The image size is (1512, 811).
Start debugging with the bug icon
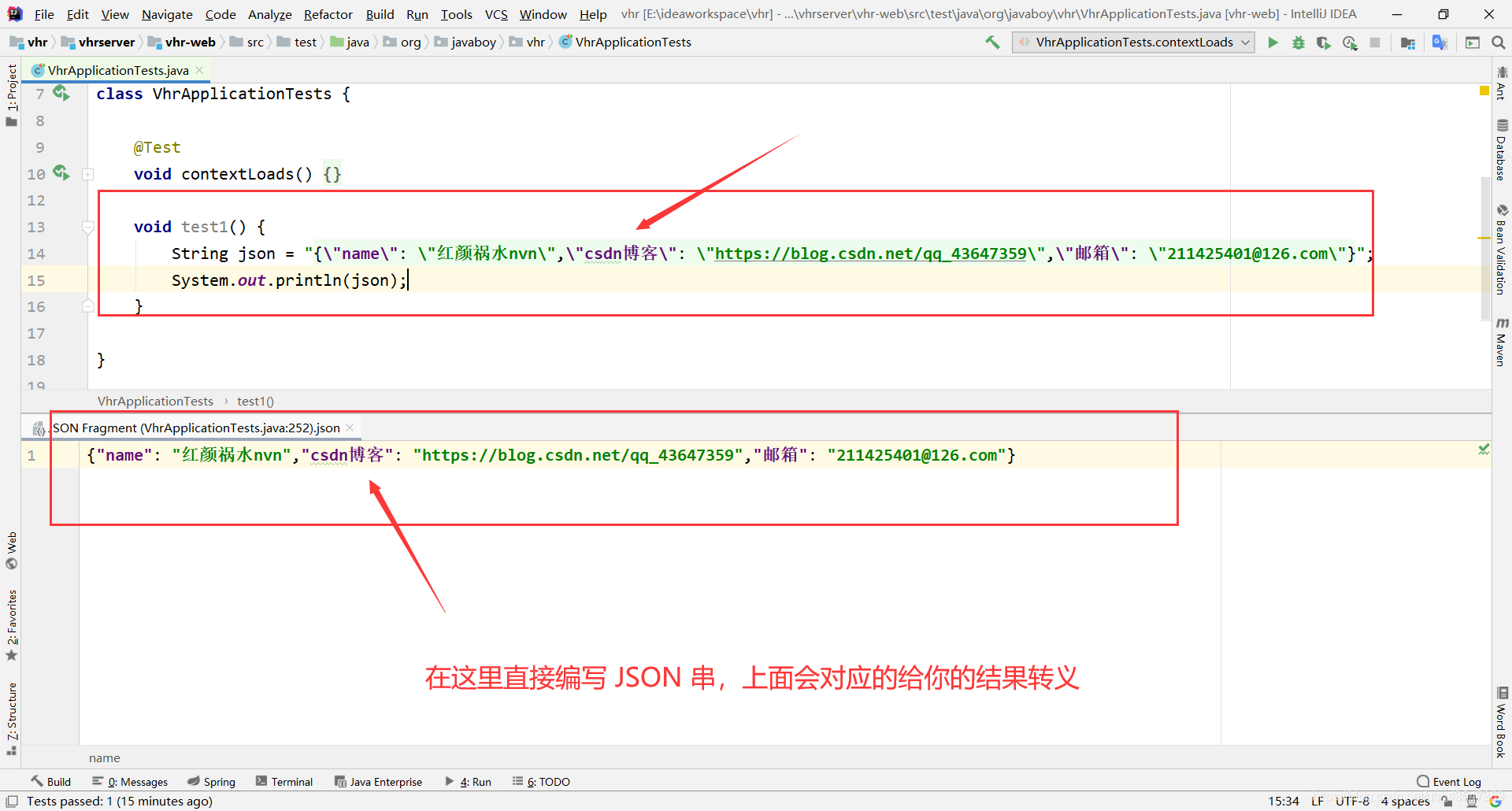pos(1299,43)
